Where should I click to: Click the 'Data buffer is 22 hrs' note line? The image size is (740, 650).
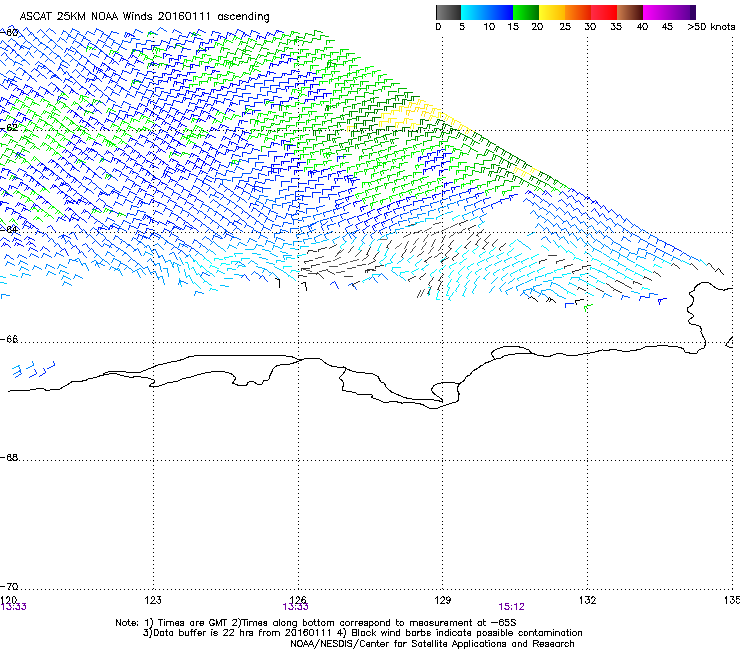click(362, 633)
